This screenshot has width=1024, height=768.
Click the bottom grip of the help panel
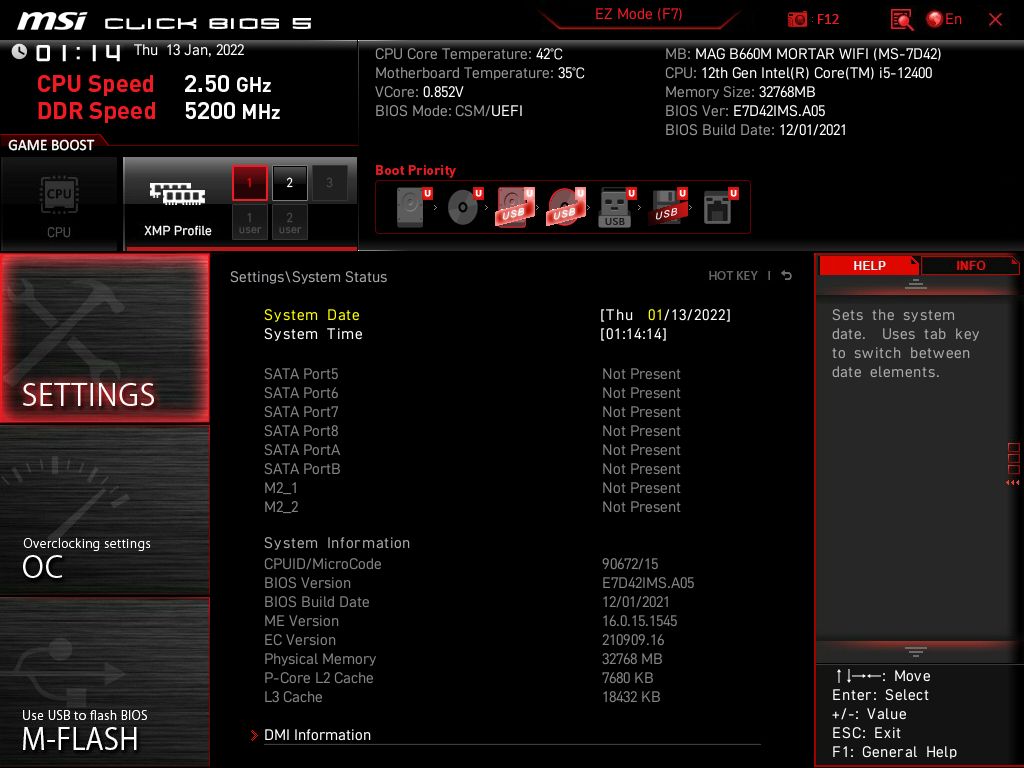tap(916, 651)
